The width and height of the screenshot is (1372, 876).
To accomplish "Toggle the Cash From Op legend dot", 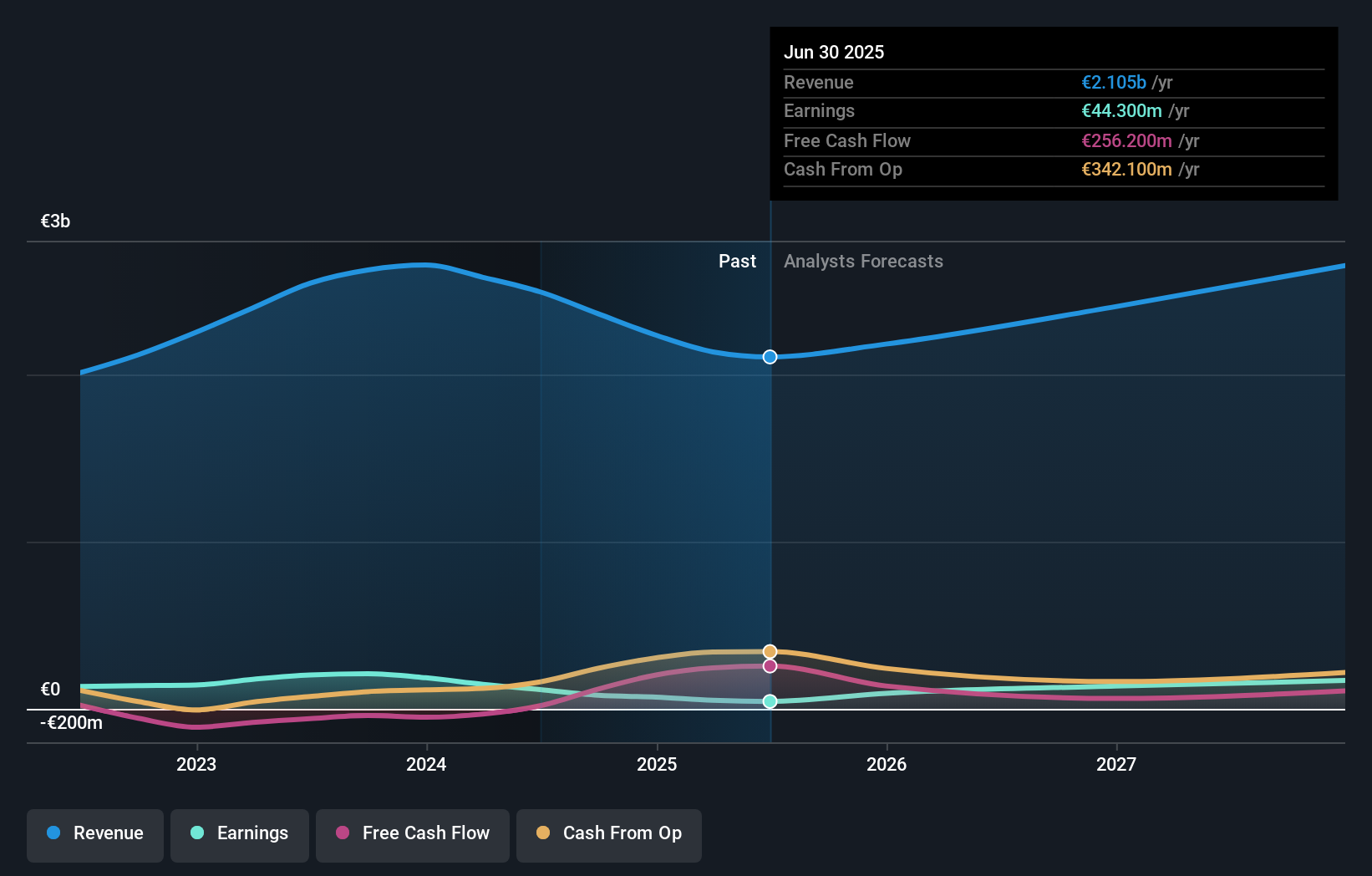I will pos(543,833).
